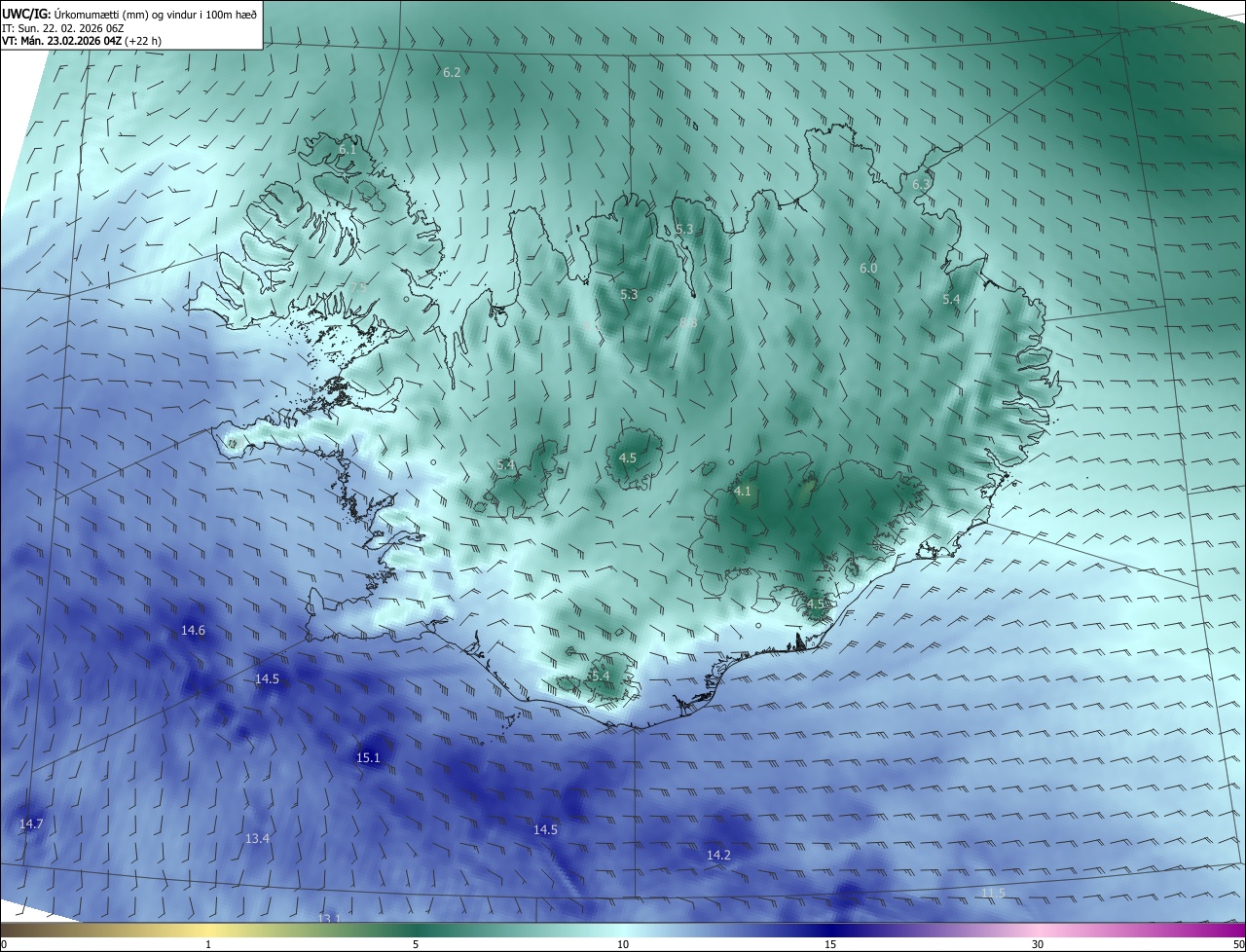Click the '0' tick on the color scale

(x=4, y=944)
